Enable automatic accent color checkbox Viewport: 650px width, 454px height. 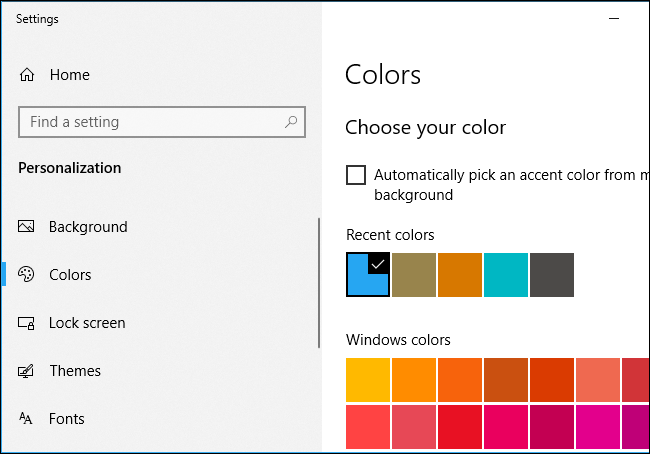pyautogui.click(x=356, y=175)
